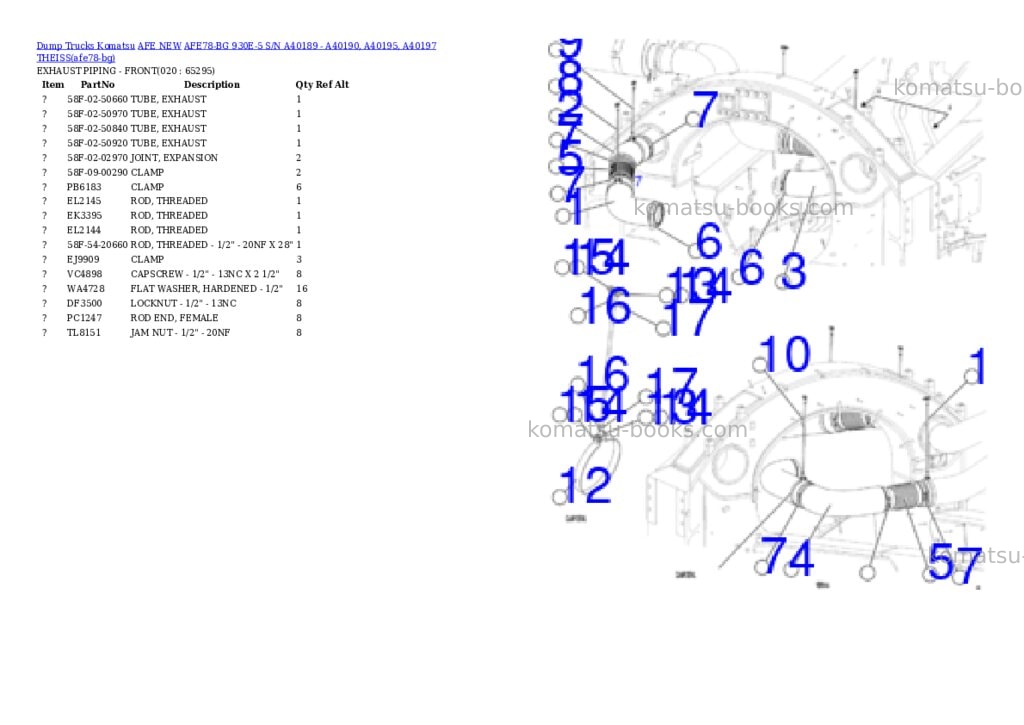The height and width of the screenshot is (725, 1024).
Task: Click the JAM NUT - 1/2" - 20NF description
Action: point(180,332)
